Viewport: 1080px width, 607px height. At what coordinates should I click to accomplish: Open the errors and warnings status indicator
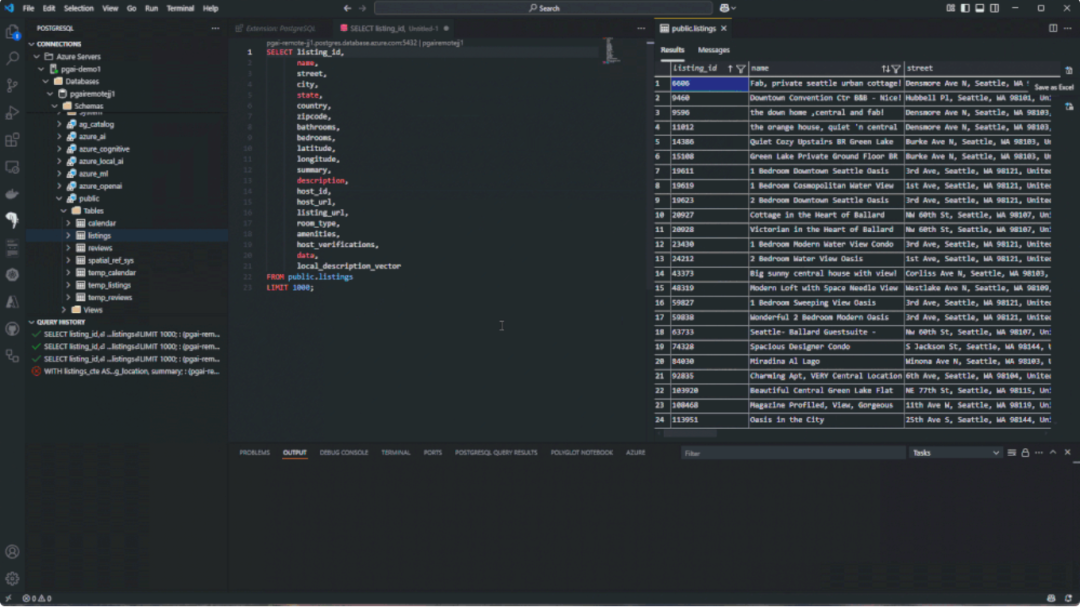pyautogui.click(x=37, y=598)
